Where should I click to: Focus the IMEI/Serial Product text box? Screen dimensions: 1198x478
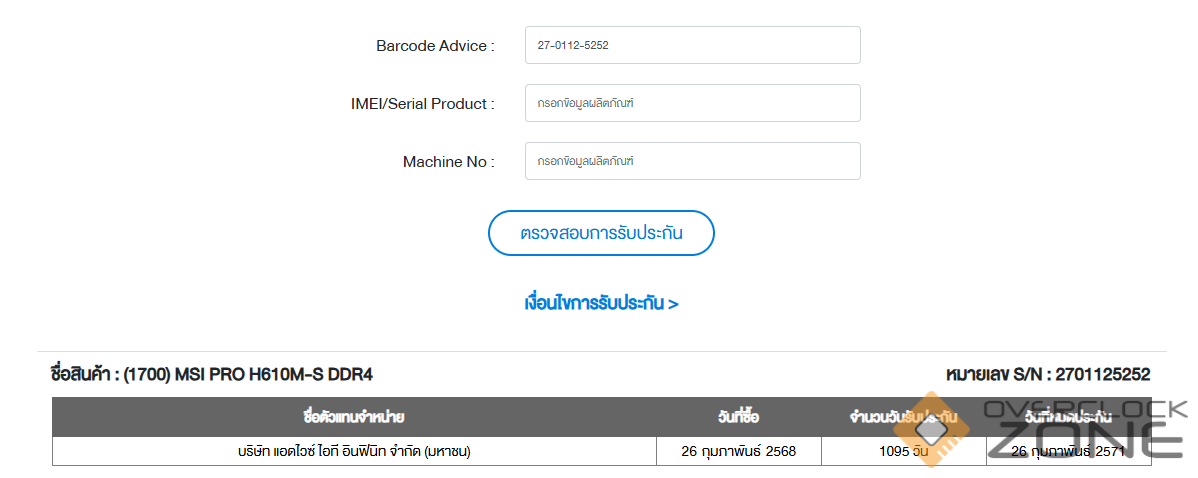click(692, 103)
